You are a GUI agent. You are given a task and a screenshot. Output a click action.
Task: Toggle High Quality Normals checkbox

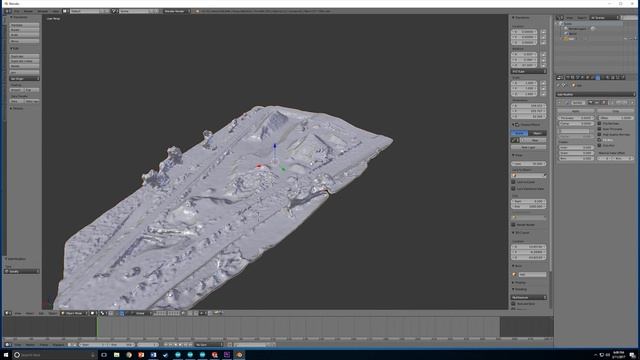pos(599,134)
